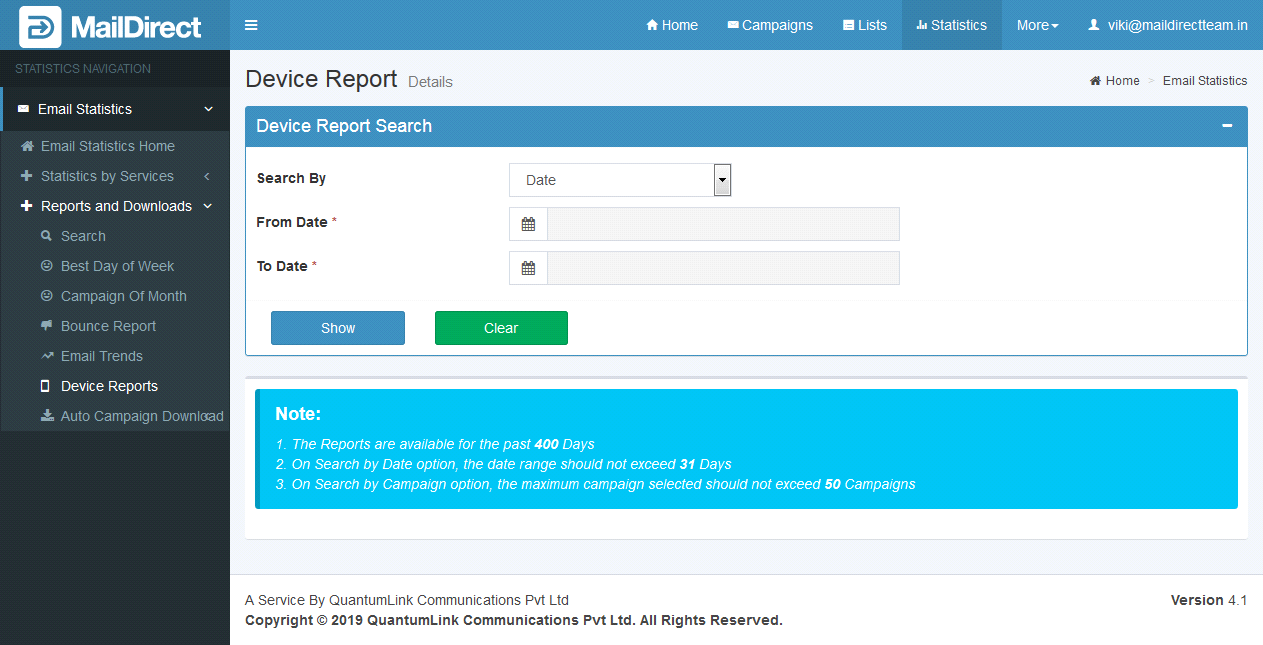This screenshot has width=1263, height=645.
Task: Open the More dropdown in navbar
Action: tap(1037, 25)
